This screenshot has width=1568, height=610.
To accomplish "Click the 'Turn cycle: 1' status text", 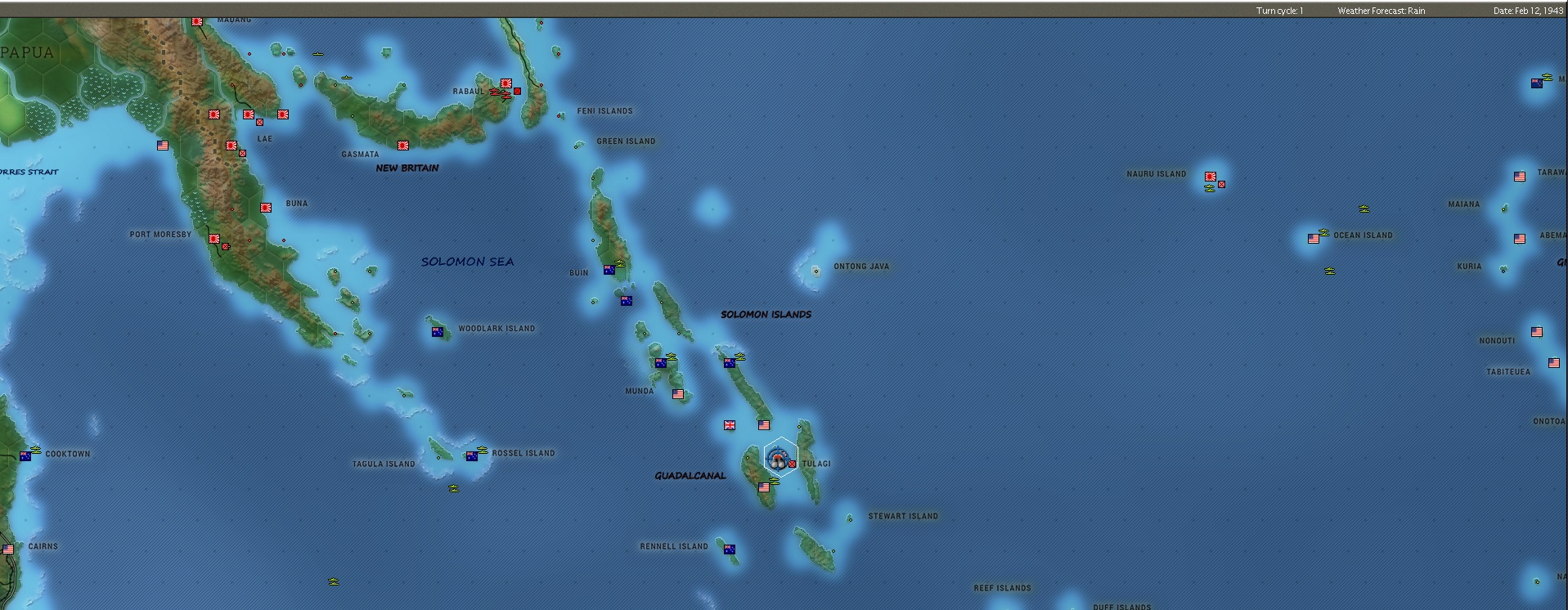I will coord(1280,11).
